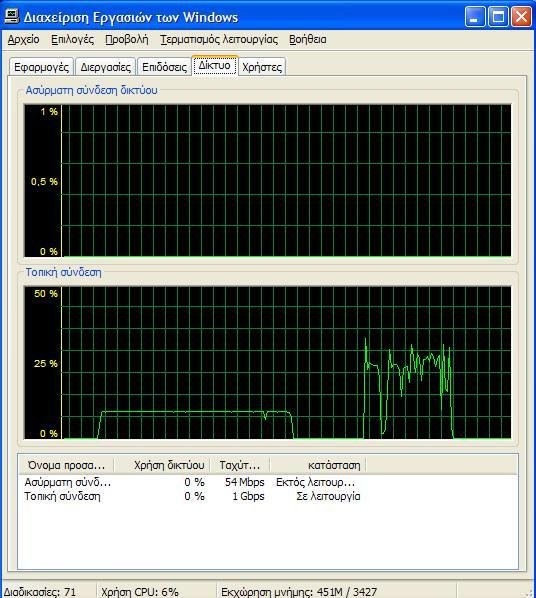Switch to the Διεργασίες tab
The height and width of the screenshot is (598, 536).
point(105,67)
